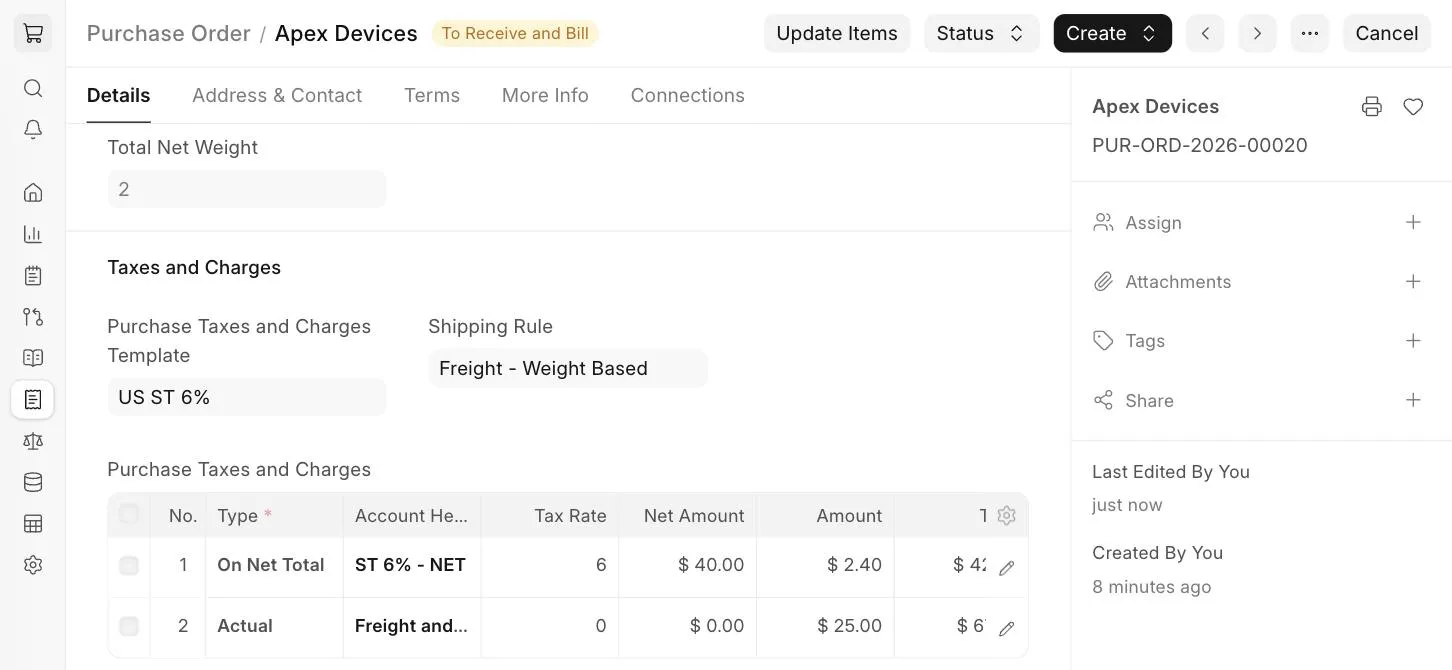Print this purchase order
Screen dimensions: 1452x670
click(x=1372, y=107)
